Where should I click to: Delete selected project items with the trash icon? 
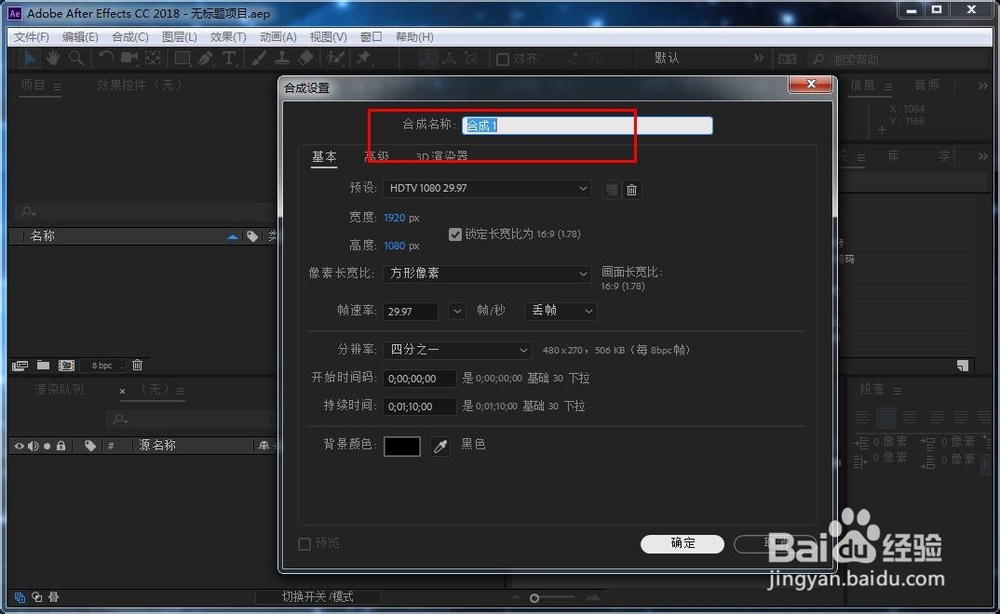(x=137, y=365)
